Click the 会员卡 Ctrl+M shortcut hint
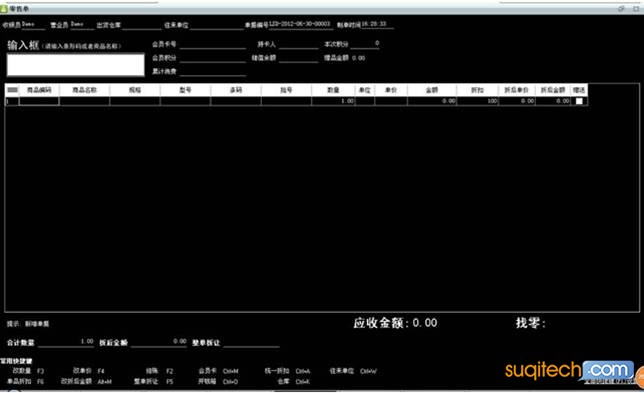This screenshot has height=393, width=644. click(x=218, y=371)
